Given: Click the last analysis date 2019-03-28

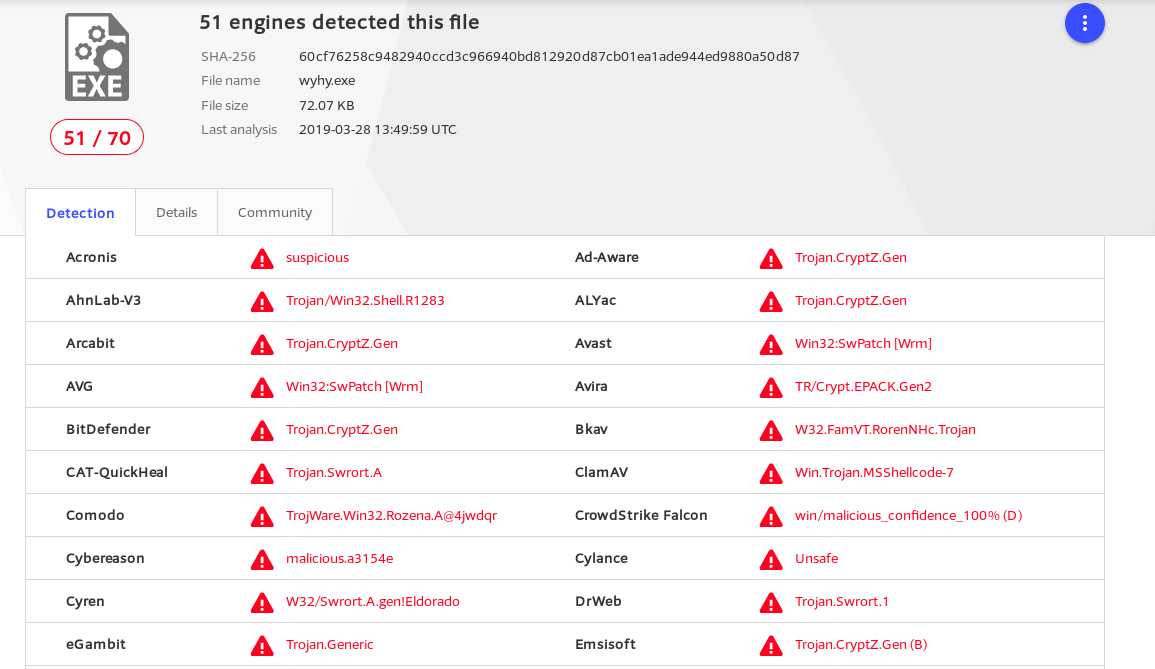Looking at the screenshot, I should pyautogui.click(x=377, y=129).
